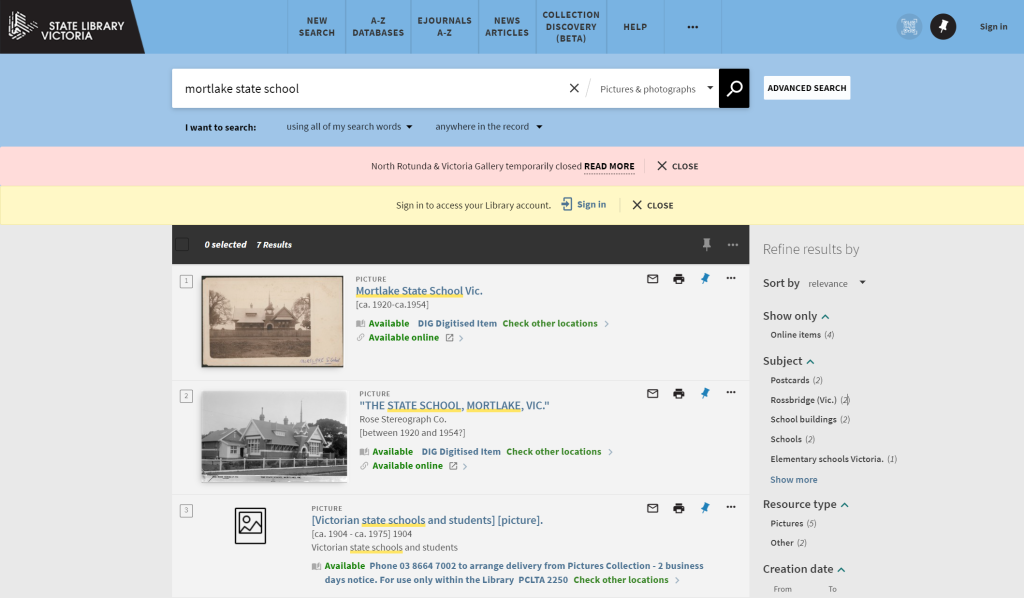The height and width of the screenshot is (598, 1024).
Task: Email the first Mortlake State School result
Action: [653, 279]
